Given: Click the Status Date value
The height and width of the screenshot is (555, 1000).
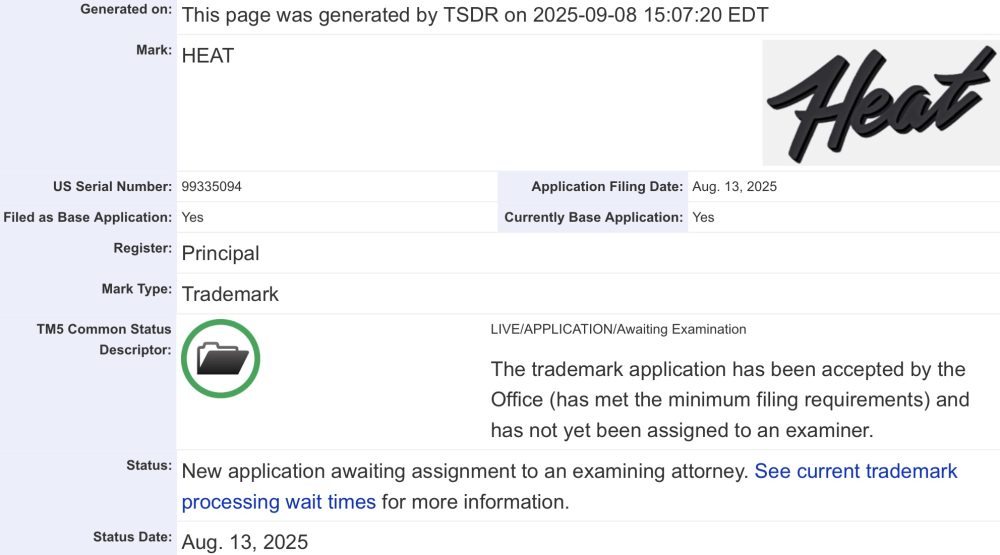Looking at the screenshot, I should point(245,542).
